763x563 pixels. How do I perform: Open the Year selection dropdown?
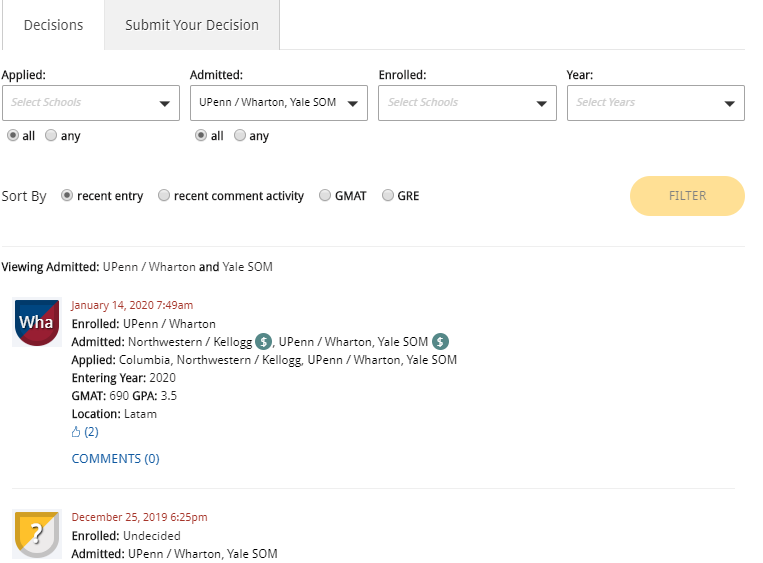pyautogui.click(x=655, y=103)
